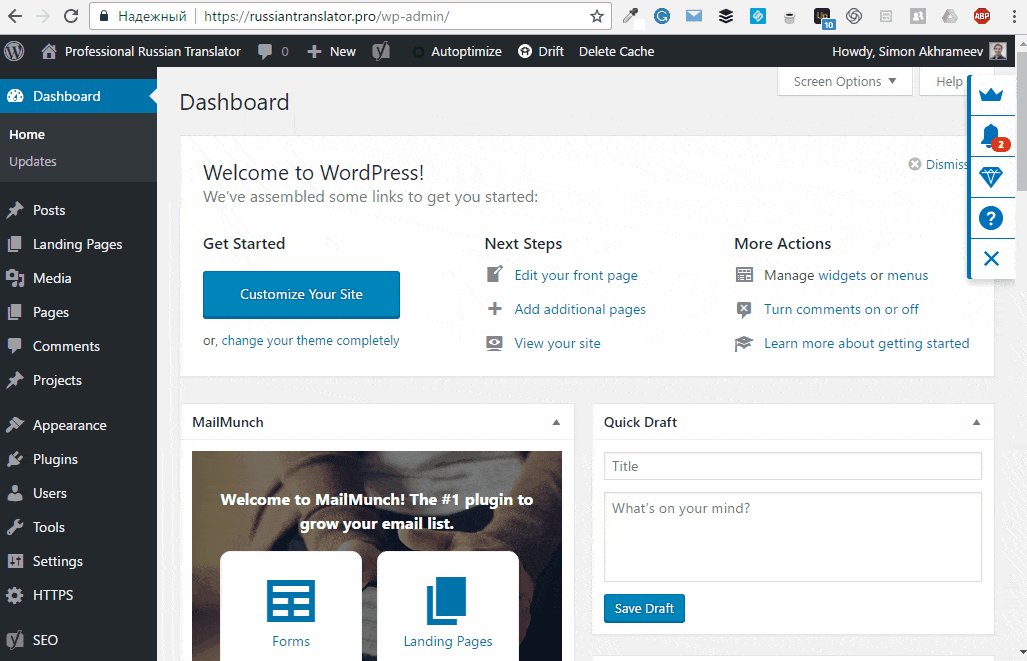
Task: Click the 'Edit your front page' link
Action: point(576,275)
